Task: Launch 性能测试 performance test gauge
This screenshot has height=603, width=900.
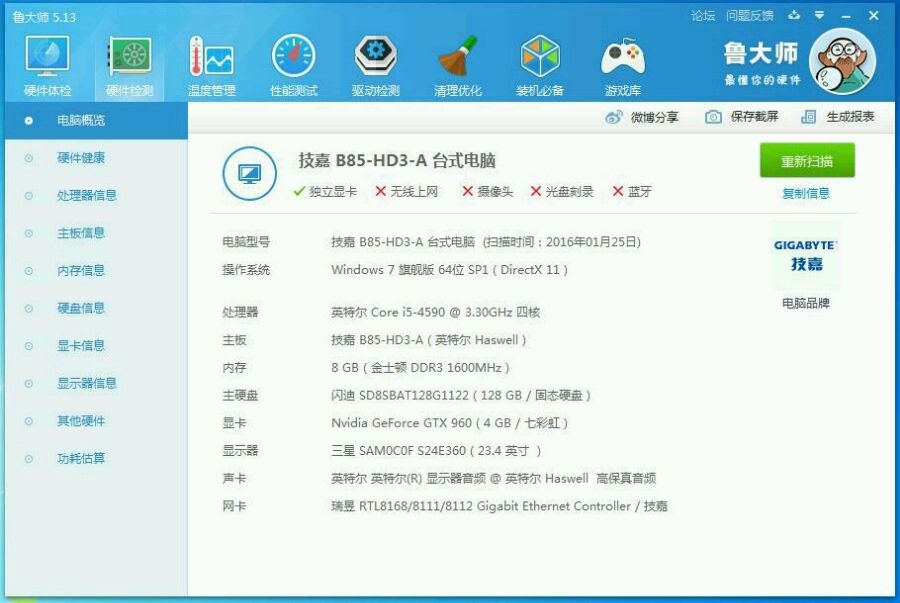Action: [293, 65]
